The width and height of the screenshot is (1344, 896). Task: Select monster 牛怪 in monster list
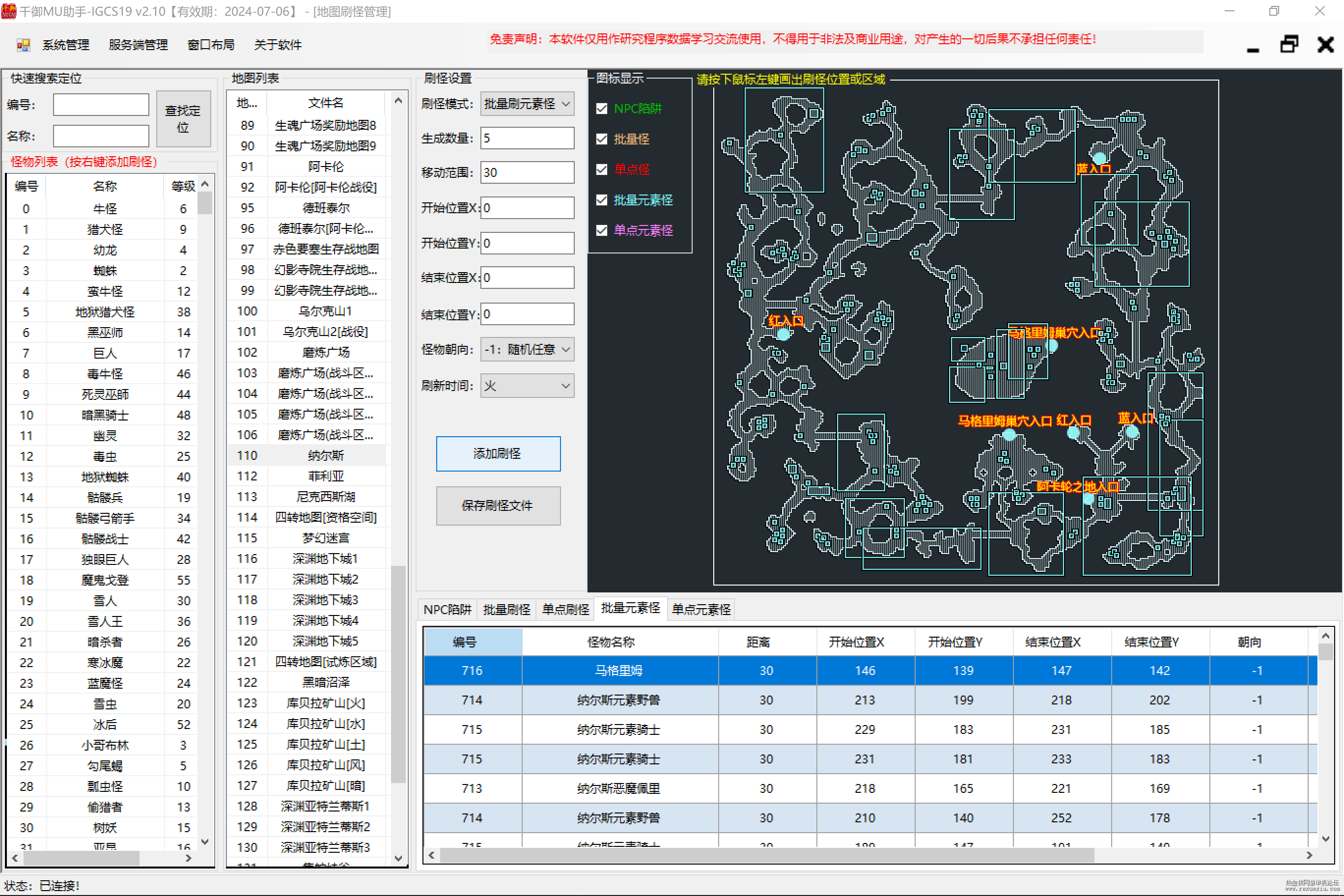103,209
